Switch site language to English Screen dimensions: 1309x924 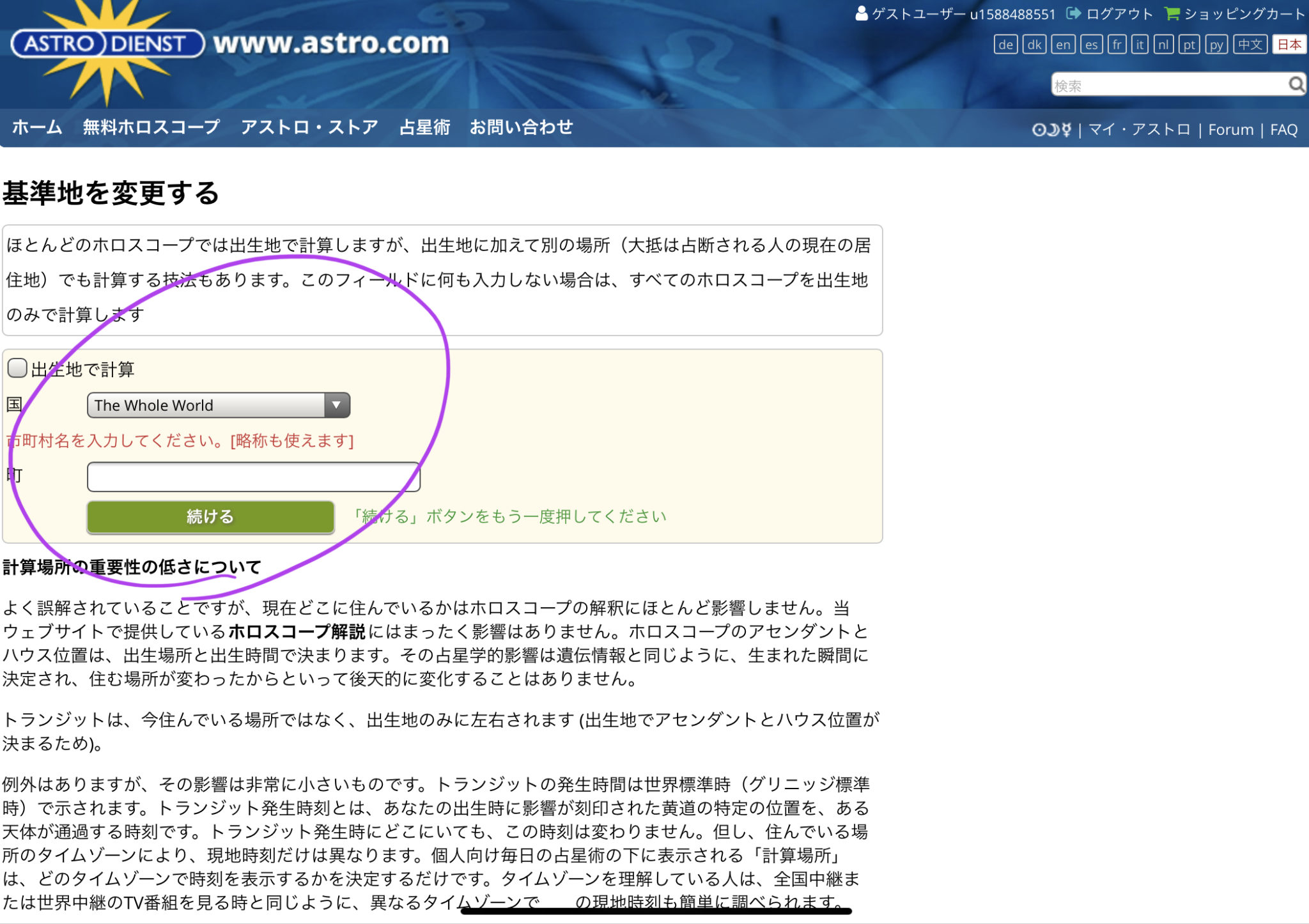coord(1062,44)
